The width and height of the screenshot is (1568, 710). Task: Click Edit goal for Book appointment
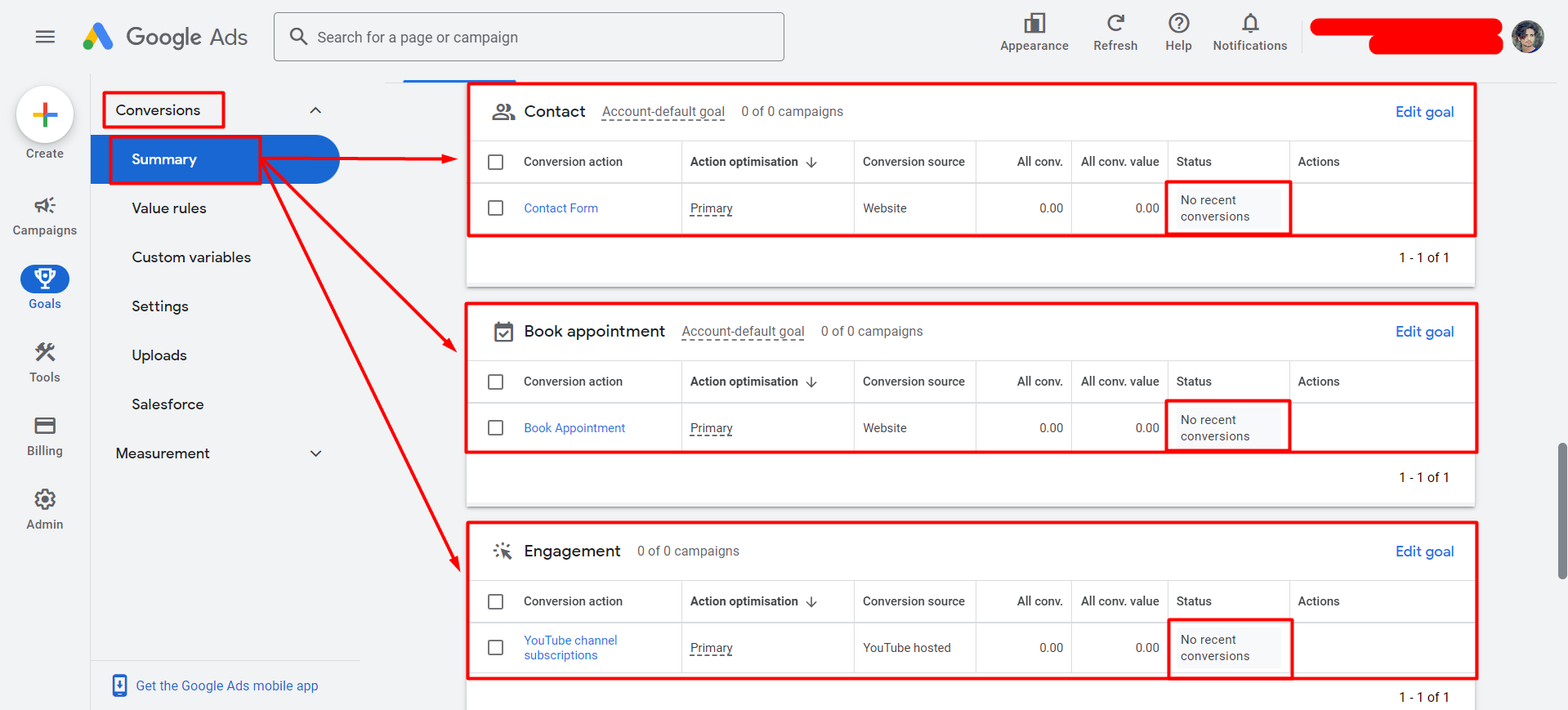(x=1424, y=332)
